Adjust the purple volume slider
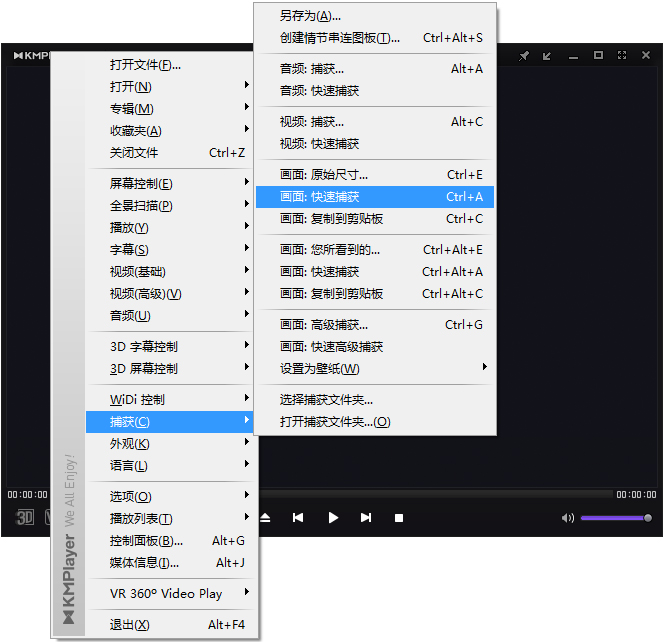This screenshot has height=642, width=665. tap(616, 518)
